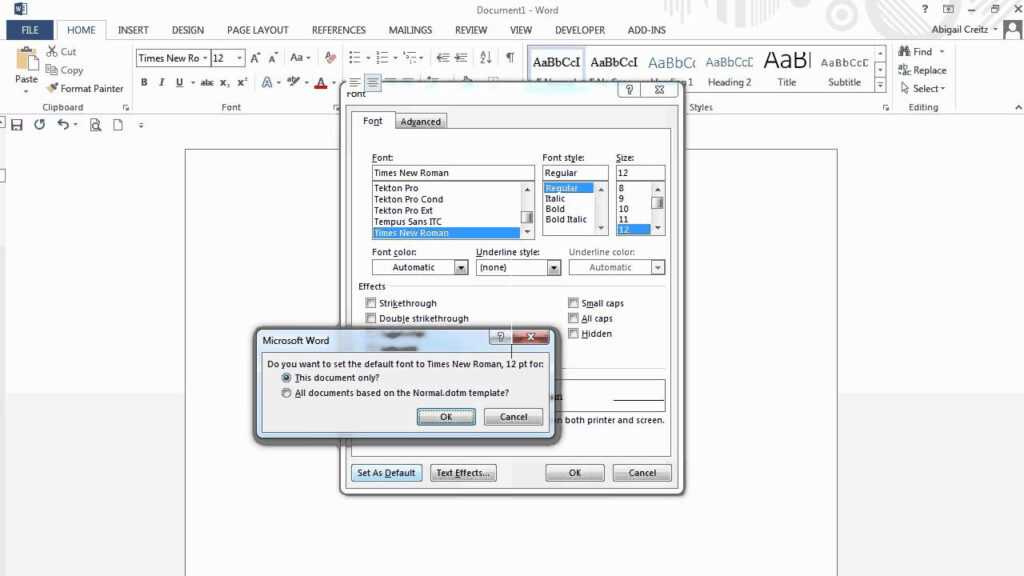Check the Small caps effect
Image resolution: width=1024 pixels, height=576 pixels.
(x=574, y=302)
